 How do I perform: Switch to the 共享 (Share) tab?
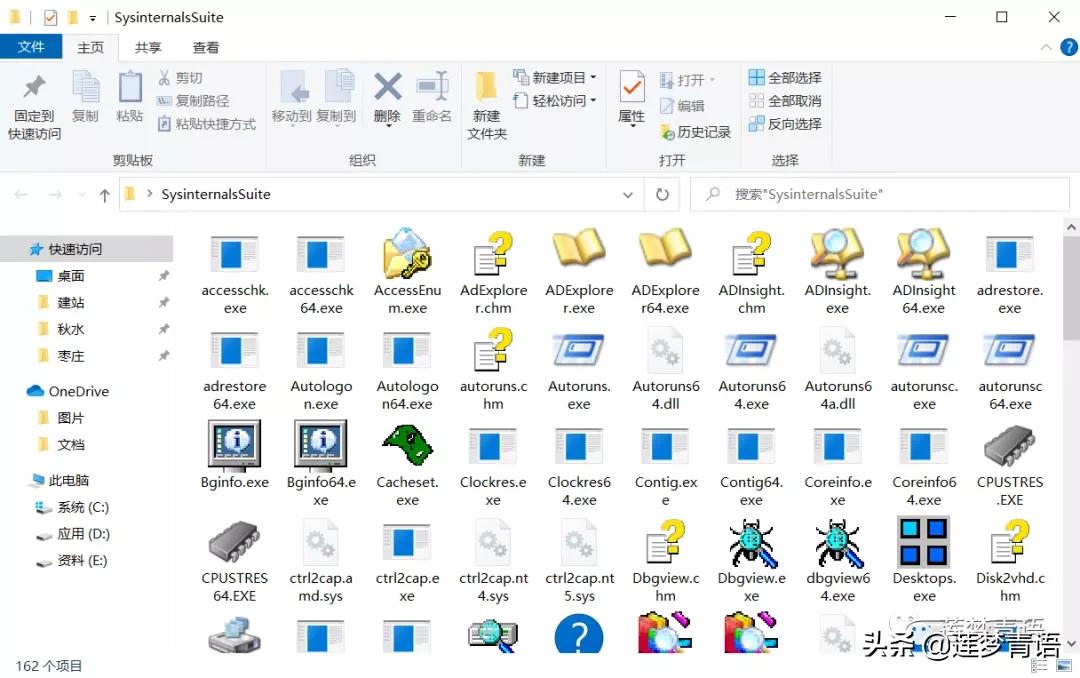click(148, 46)
